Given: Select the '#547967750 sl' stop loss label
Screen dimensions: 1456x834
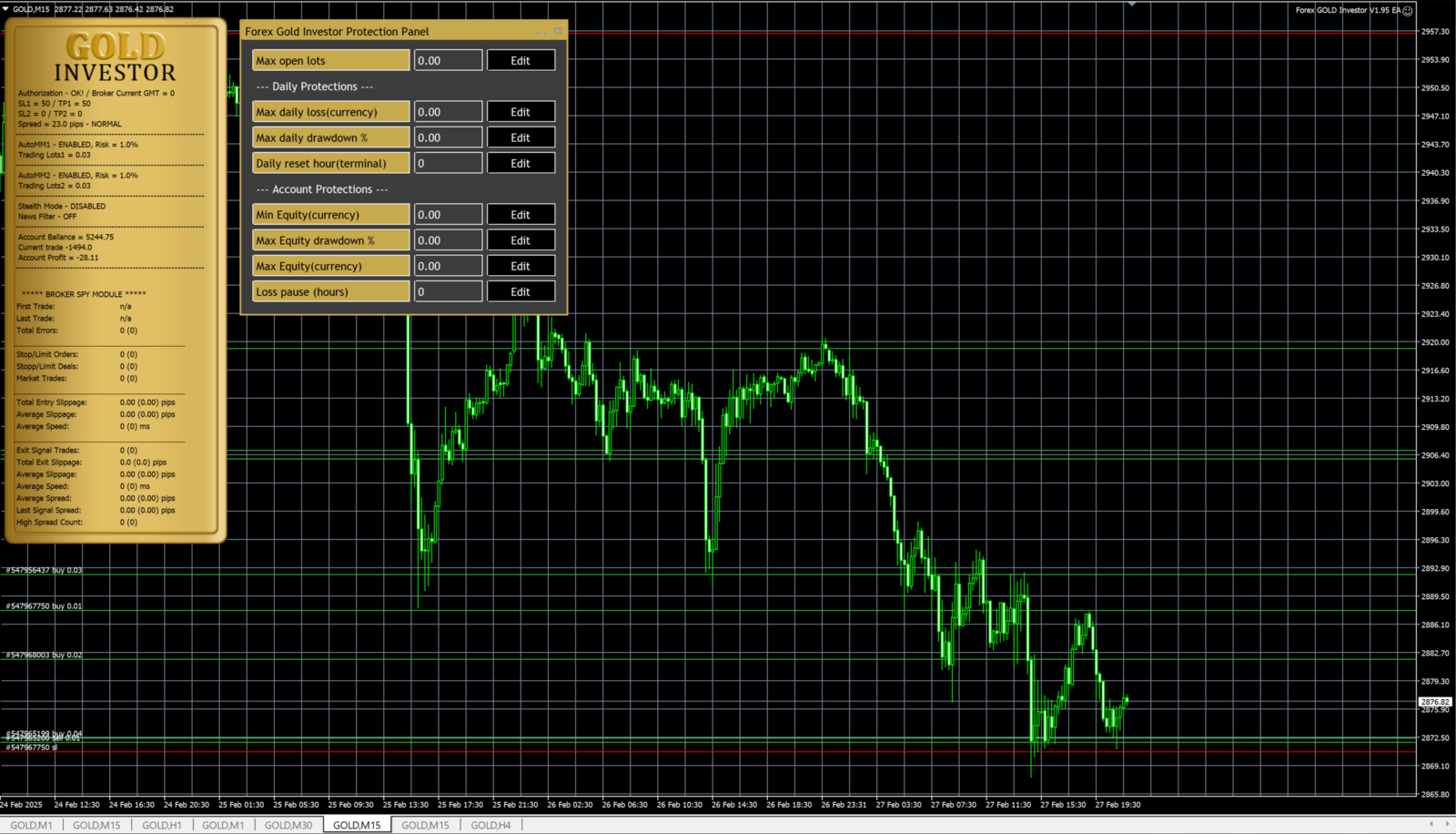Looking at the screenshot, I should (32, 748).
